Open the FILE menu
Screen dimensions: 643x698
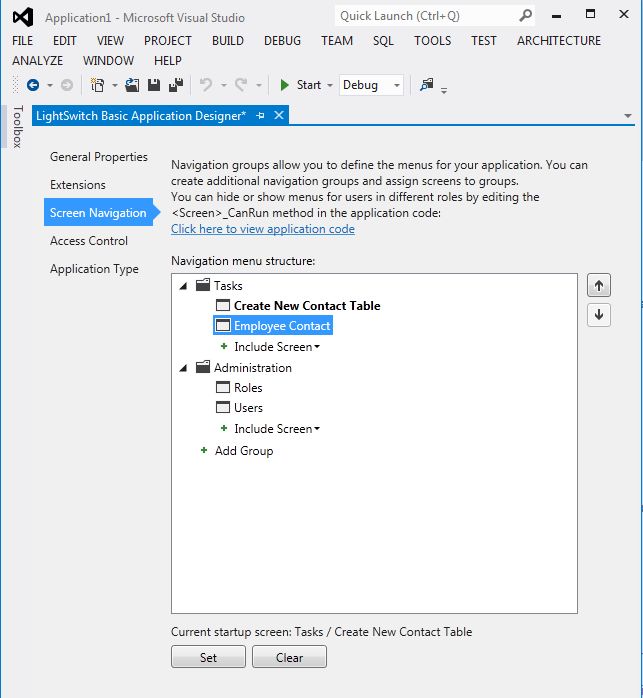coord(22,41)
